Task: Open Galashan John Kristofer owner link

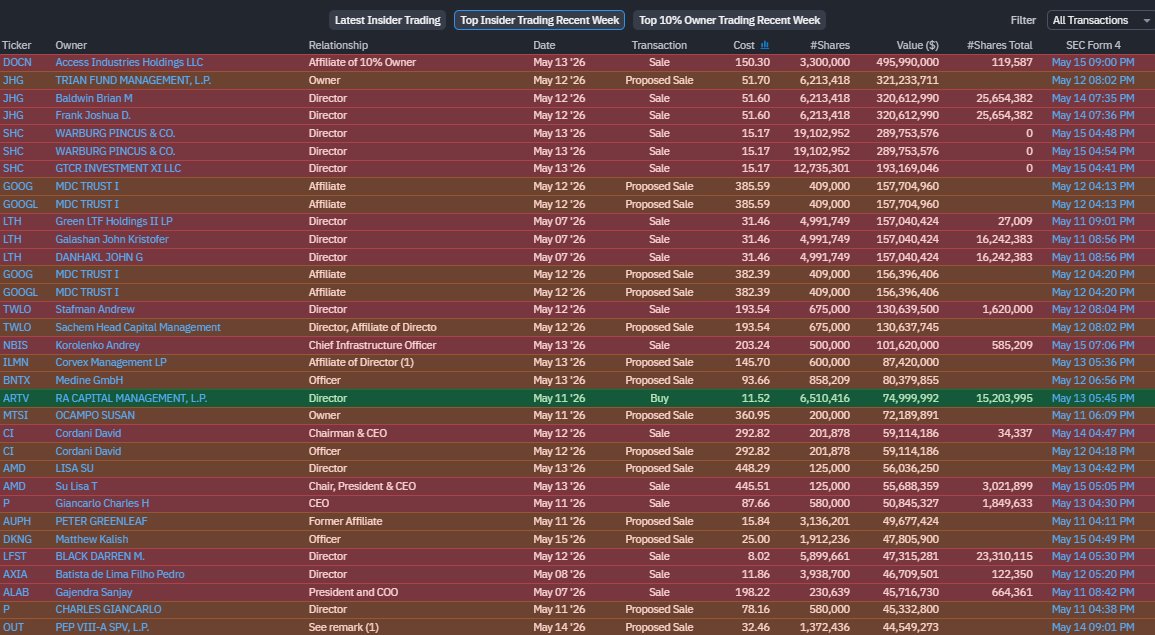Action: (112, 239)
